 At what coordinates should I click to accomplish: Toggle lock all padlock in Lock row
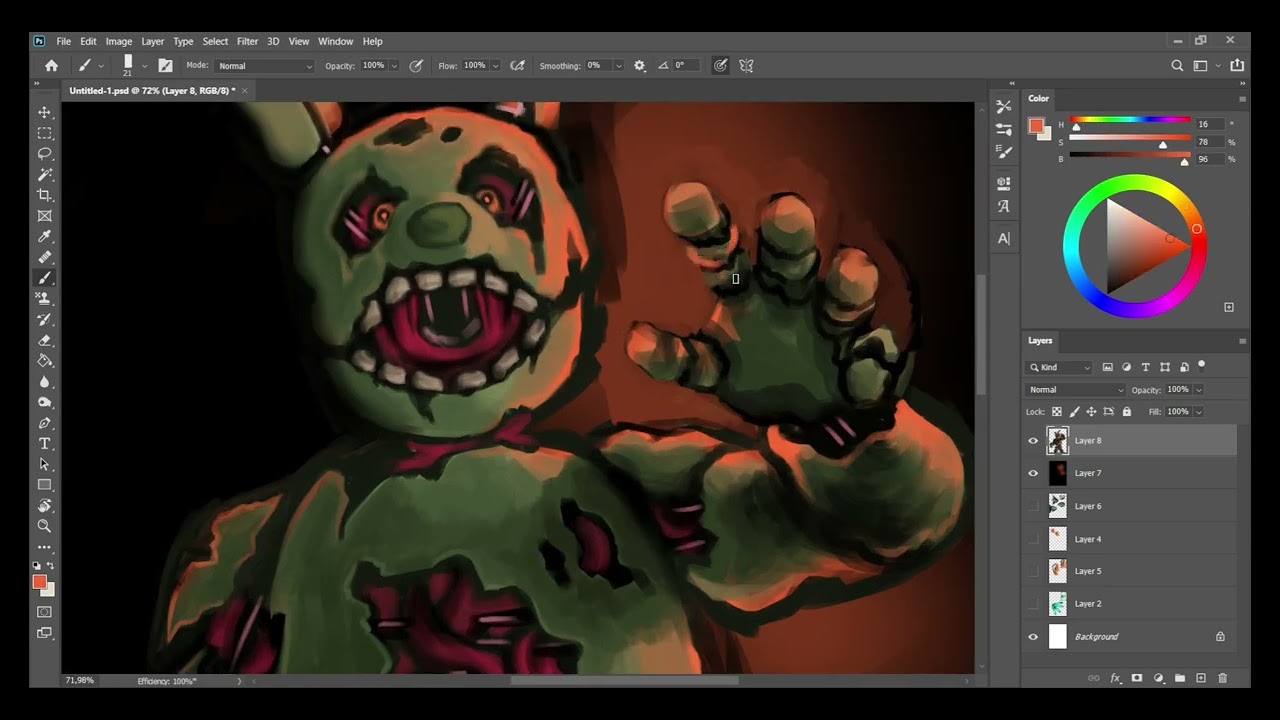point(1127,412)
